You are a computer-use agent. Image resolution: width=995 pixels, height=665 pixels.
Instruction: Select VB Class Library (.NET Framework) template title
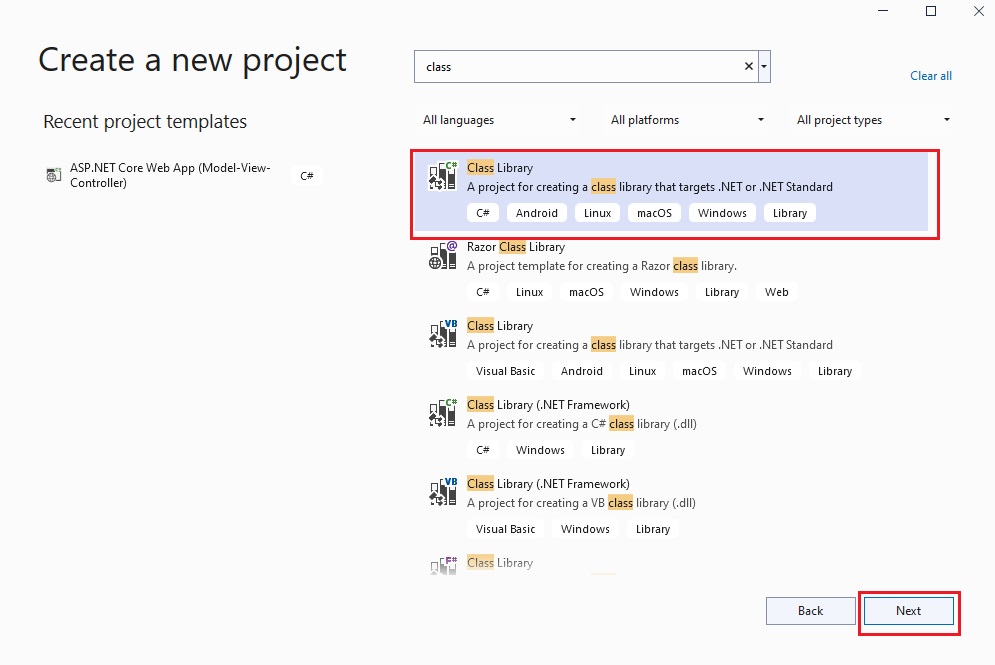548,484
